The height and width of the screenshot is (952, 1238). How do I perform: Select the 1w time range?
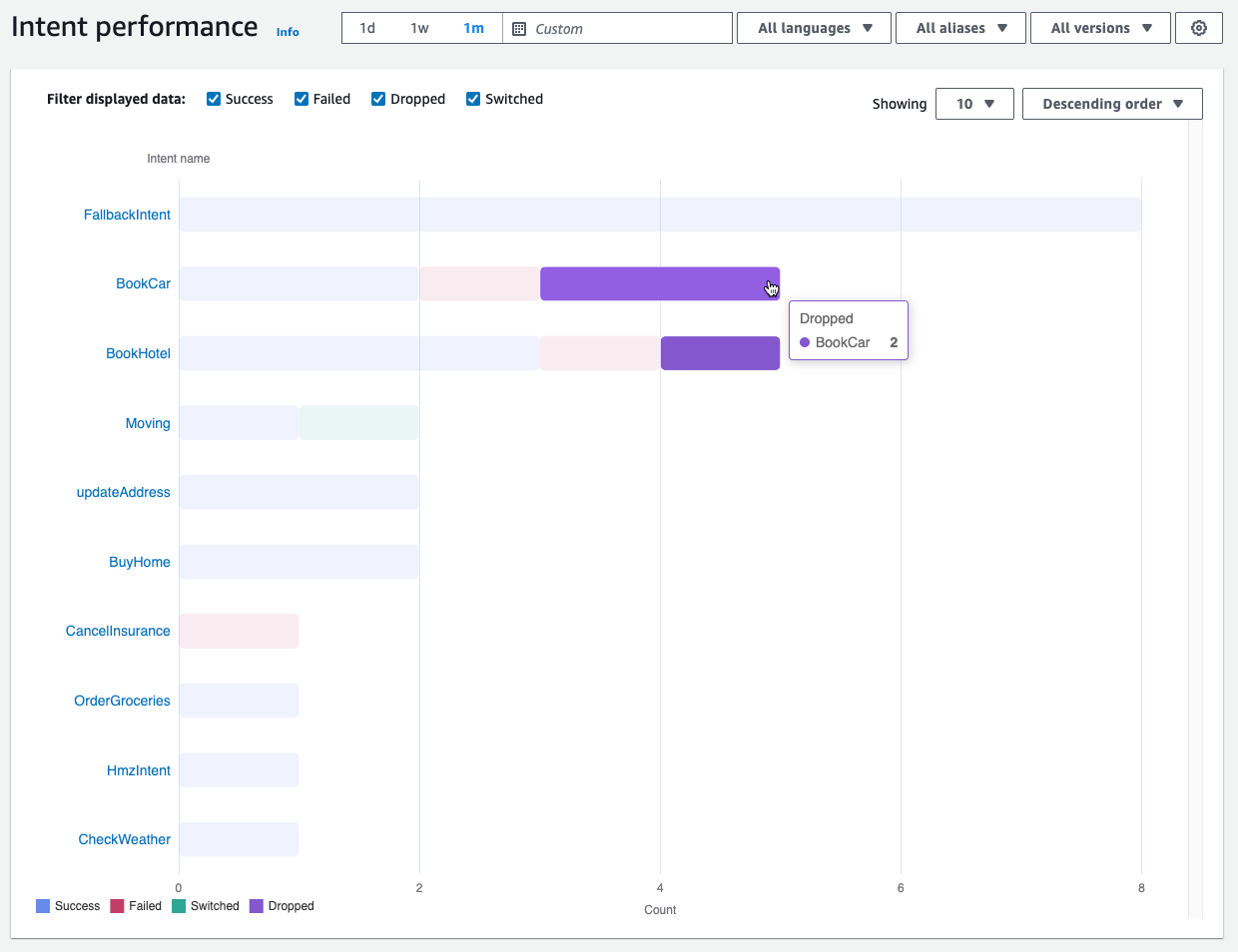click(419, 28)
